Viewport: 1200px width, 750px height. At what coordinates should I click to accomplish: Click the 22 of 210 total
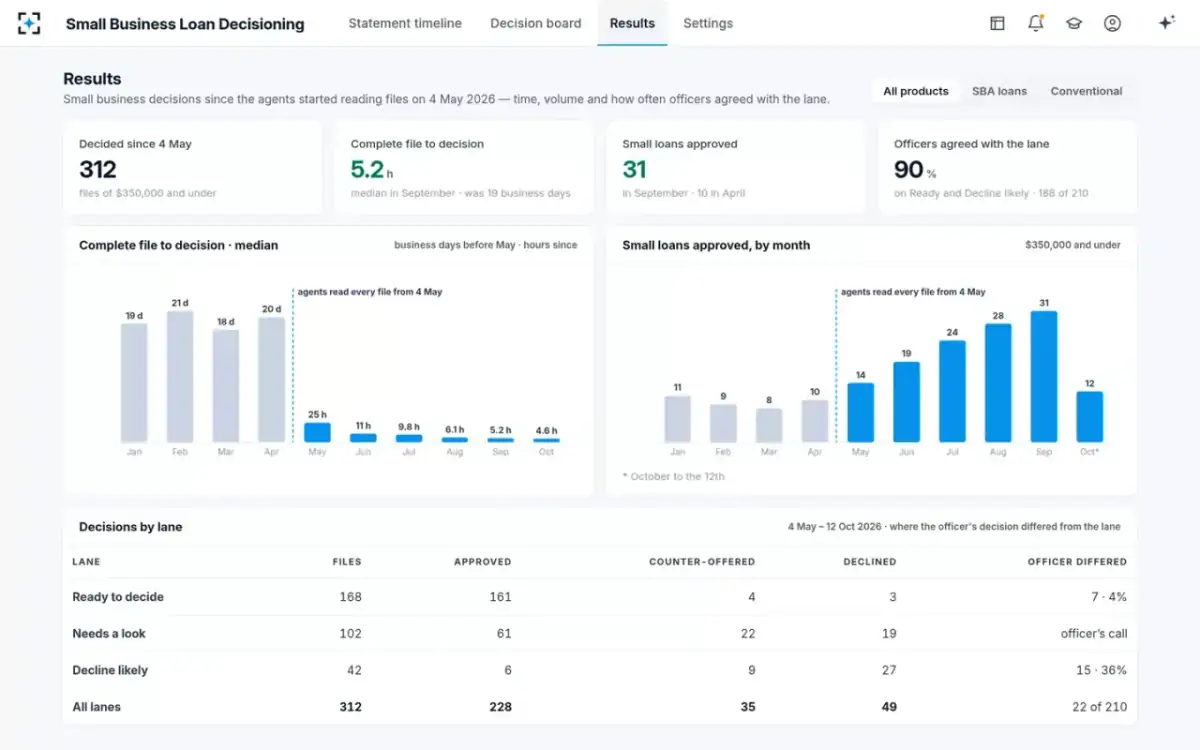coord(1100,706)
